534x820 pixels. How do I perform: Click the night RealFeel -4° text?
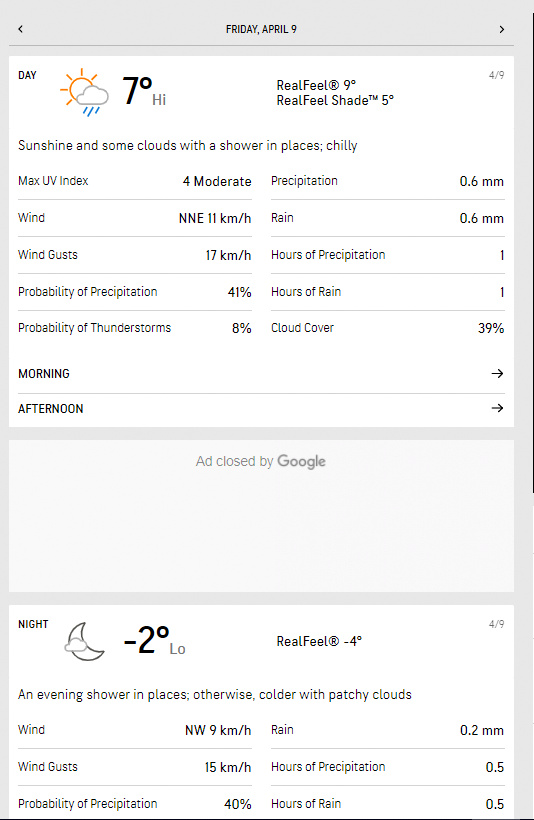(319, 641)
